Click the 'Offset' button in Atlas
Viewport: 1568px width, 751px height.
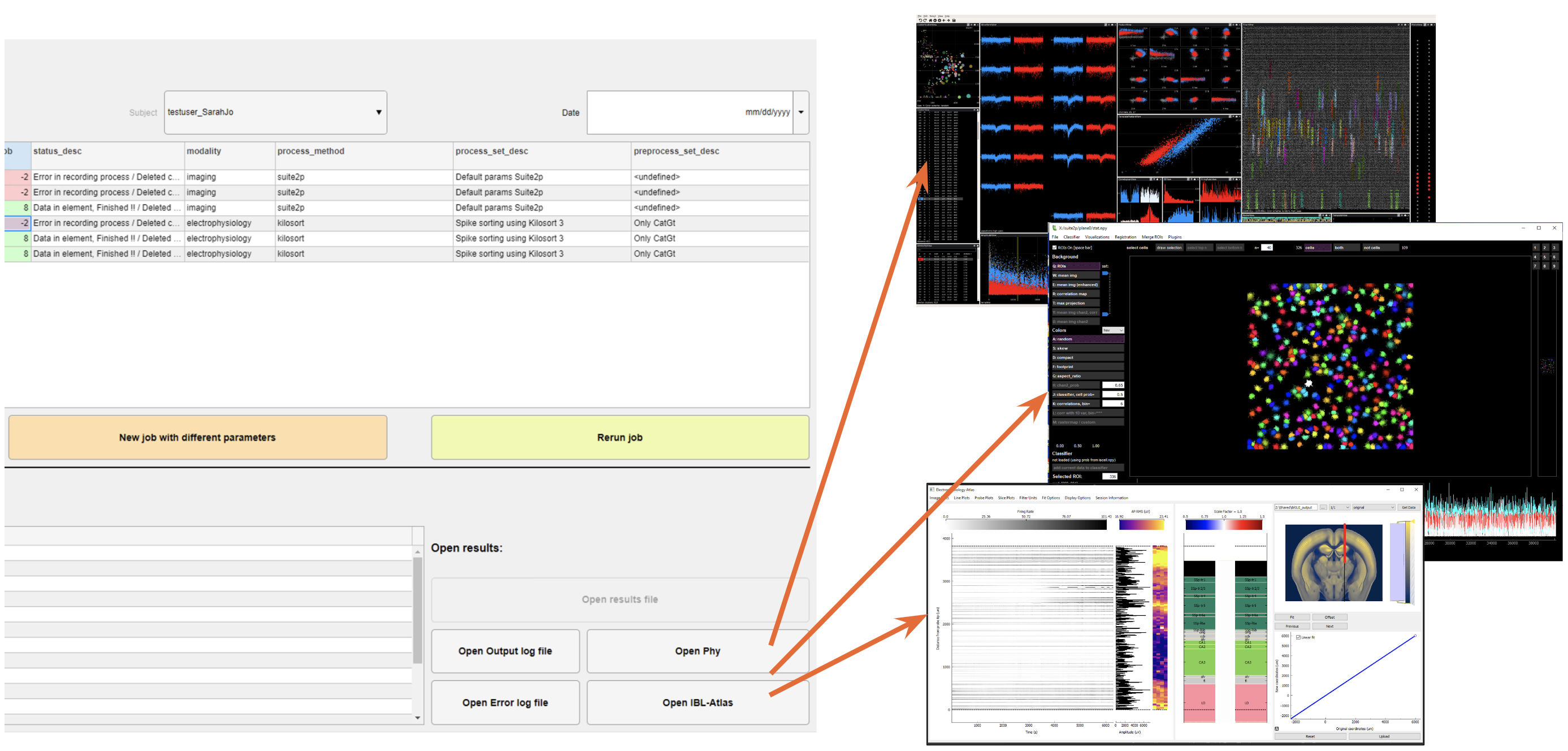click(x=1330, y=618)
